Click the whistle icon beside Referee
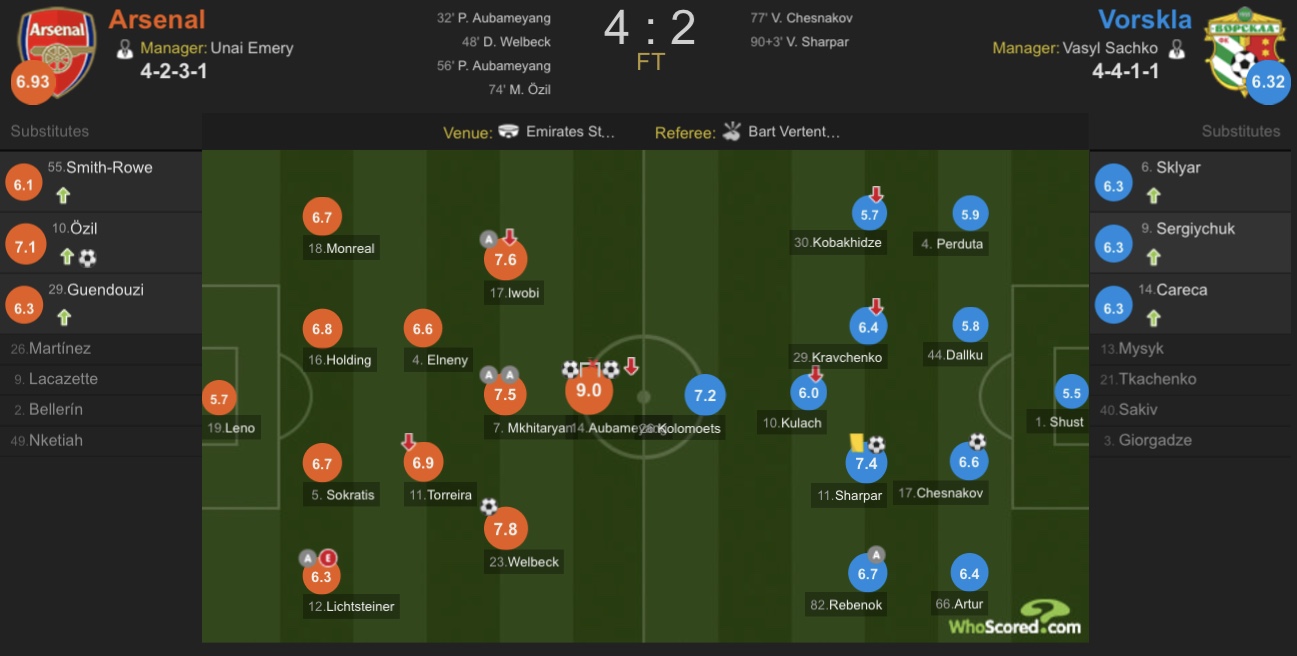This screenshot has width=1297, height=656. coord(732,131)
